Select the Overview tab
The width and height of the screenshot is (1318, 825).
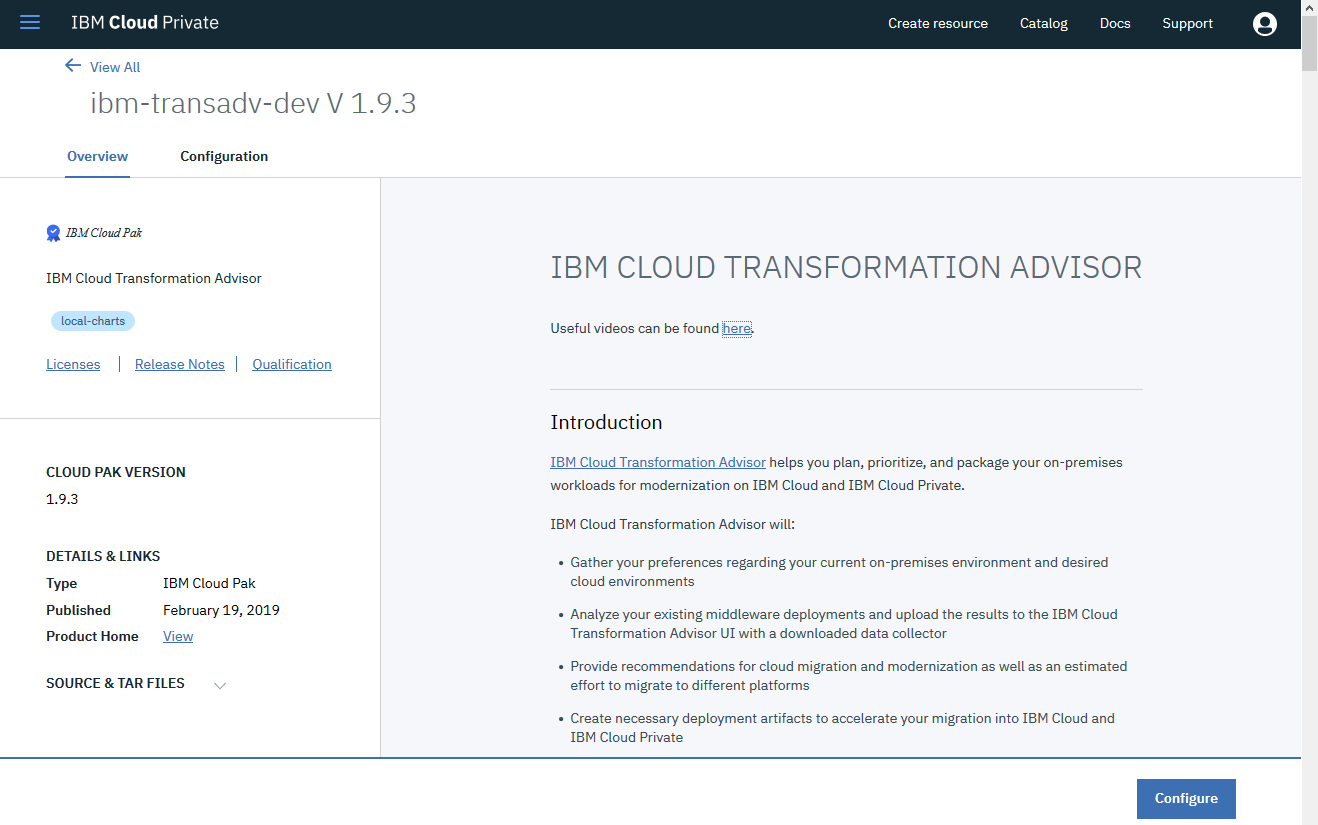[x=97, y=156]
